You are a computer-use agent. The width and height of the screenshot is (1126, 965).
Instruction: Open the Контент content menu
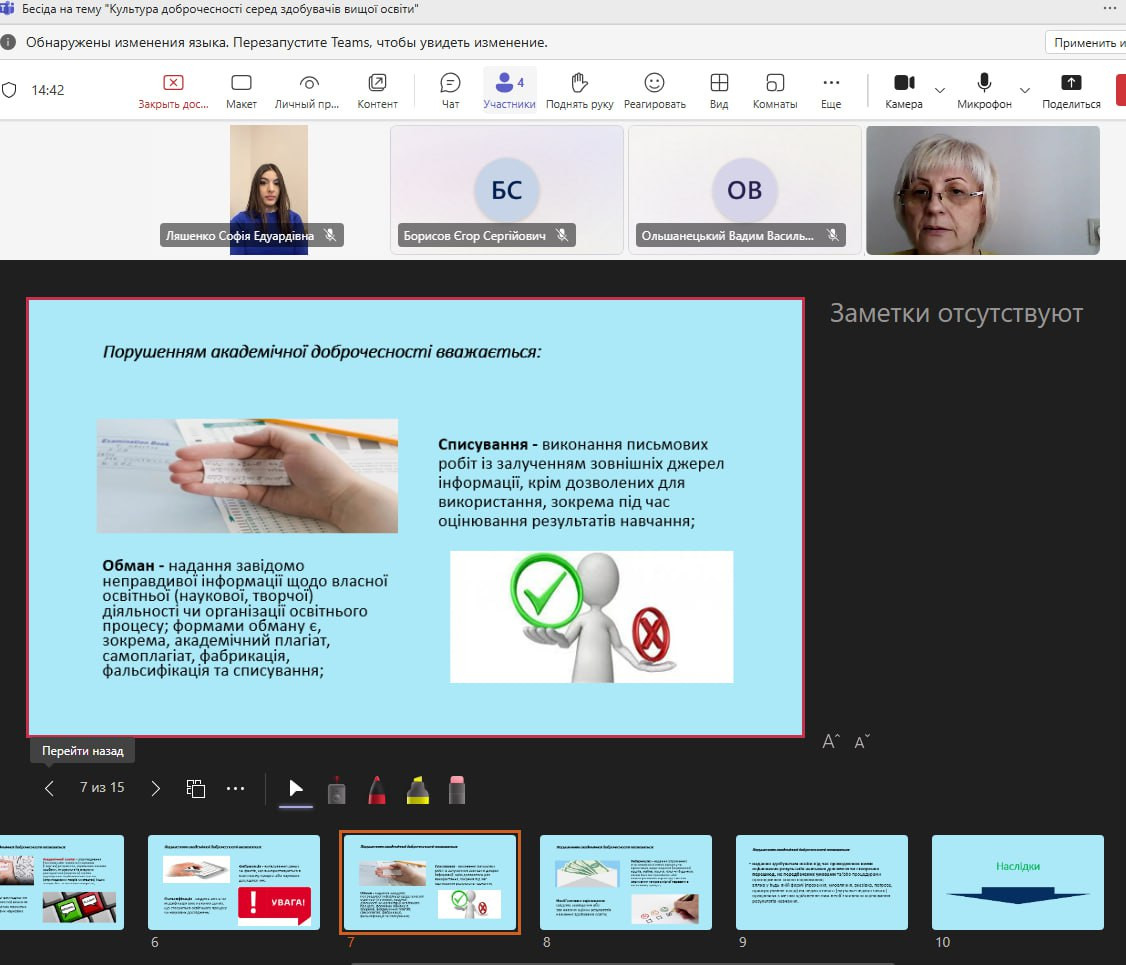tap(377, 89)
